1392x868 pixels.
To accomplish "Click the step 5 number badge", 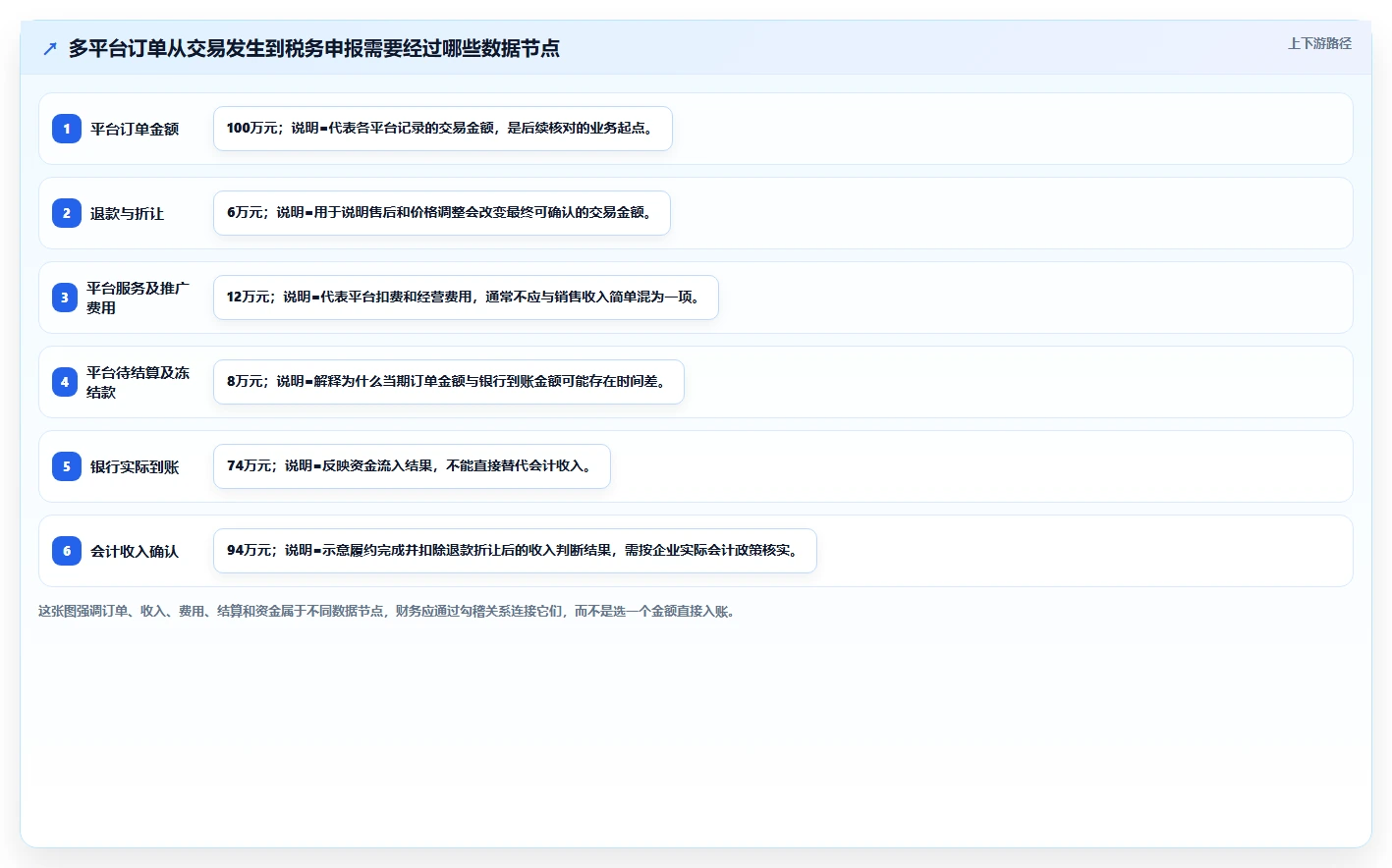I will coord(67,466).
